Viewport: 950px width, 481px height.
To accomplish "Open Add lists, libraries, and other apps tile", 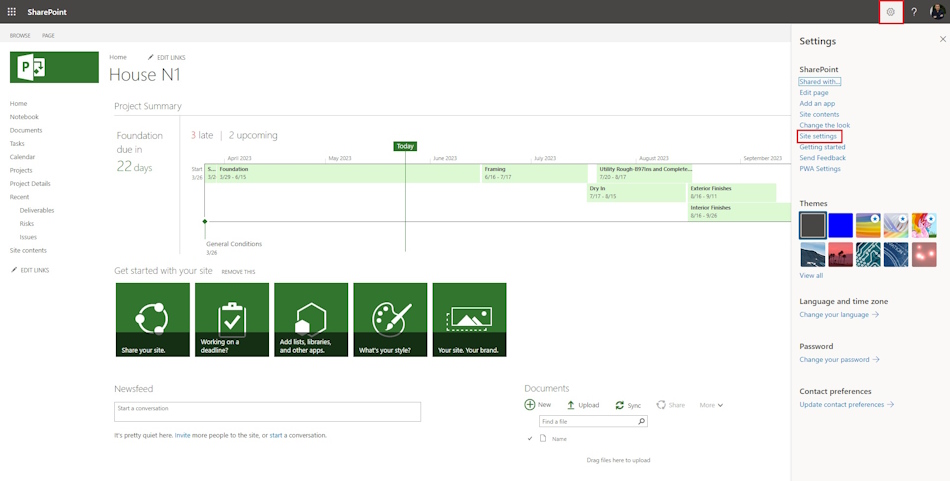I will pos(311,320).
